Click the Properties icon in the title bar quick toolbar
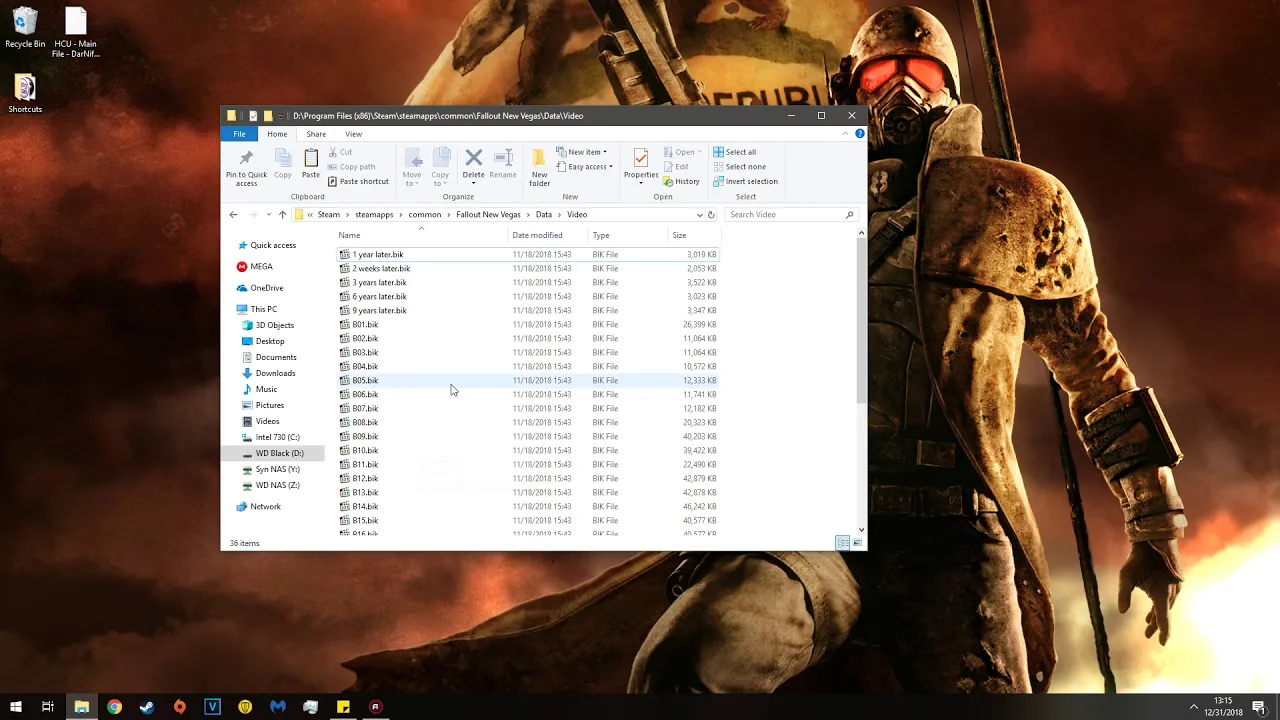The width and height of the screenshot is (1280, 720). point(252,116)
